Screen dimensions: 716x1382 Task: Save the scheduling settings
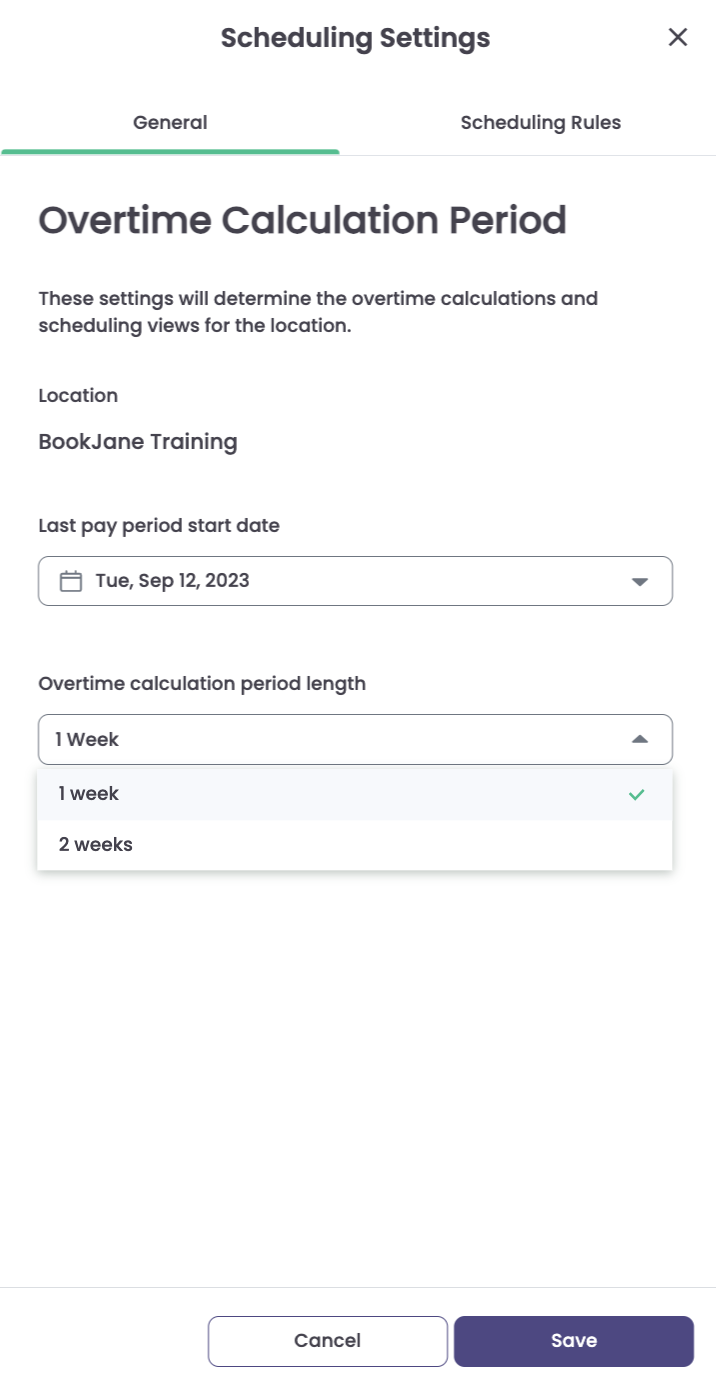[x=573, y=1341]
